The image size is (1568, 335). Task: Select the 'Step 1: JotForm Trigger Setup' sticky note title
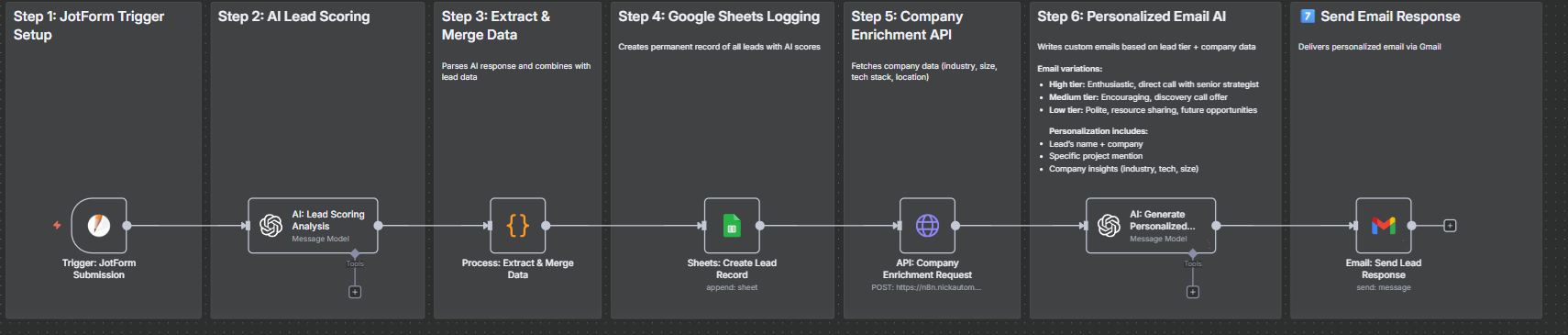(x=89, y=26)
